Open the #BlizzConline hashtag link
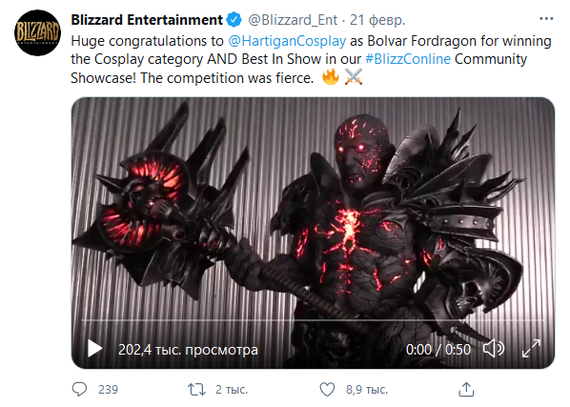Image resolution: width=570 pixels, height=407 pixels. [408, 59]
